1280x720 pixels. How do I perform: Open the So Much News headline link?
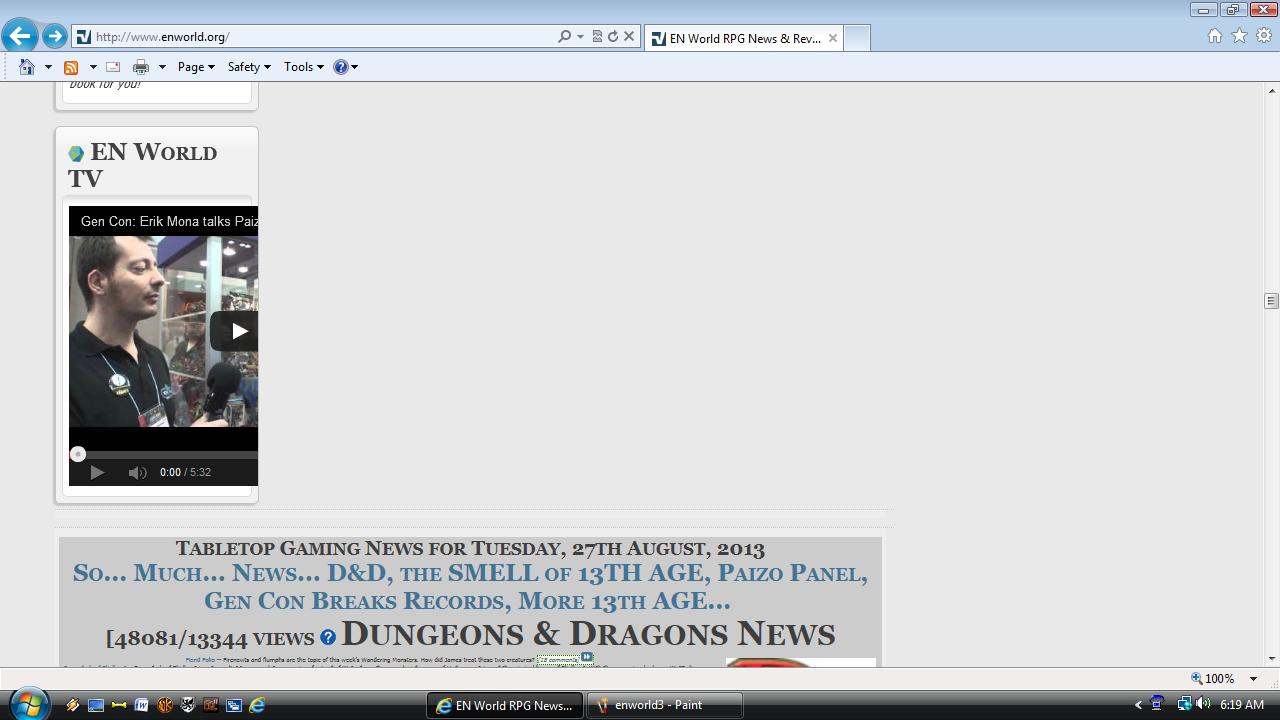(x=470, y=586)
